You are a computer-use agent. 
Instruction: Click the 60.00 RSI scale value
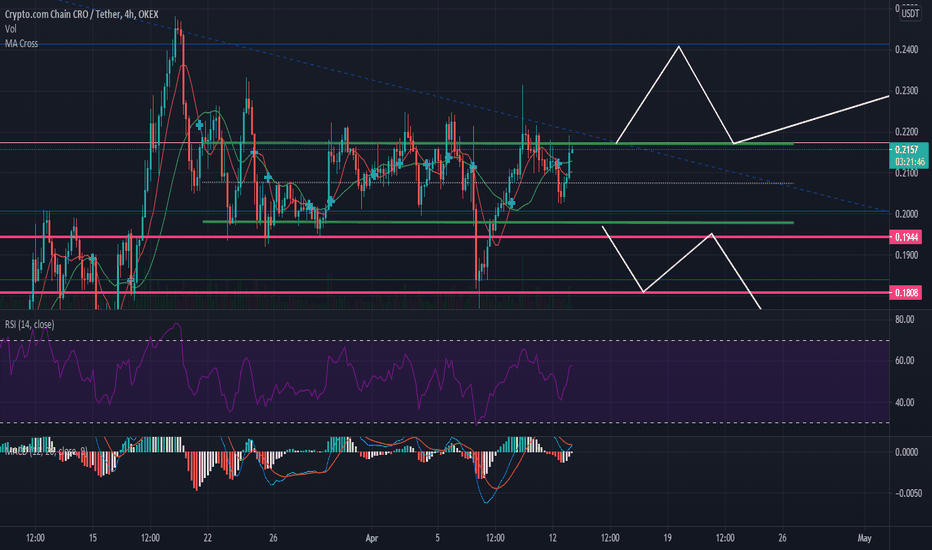coord(905,361)
